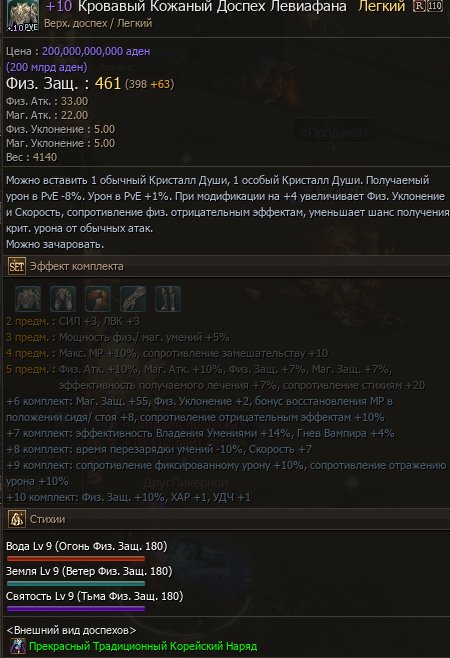450x658 pixels.
Task: Open the Прекрасный Традиционный Корейский Наряд link
Action: tap(143, 646)
